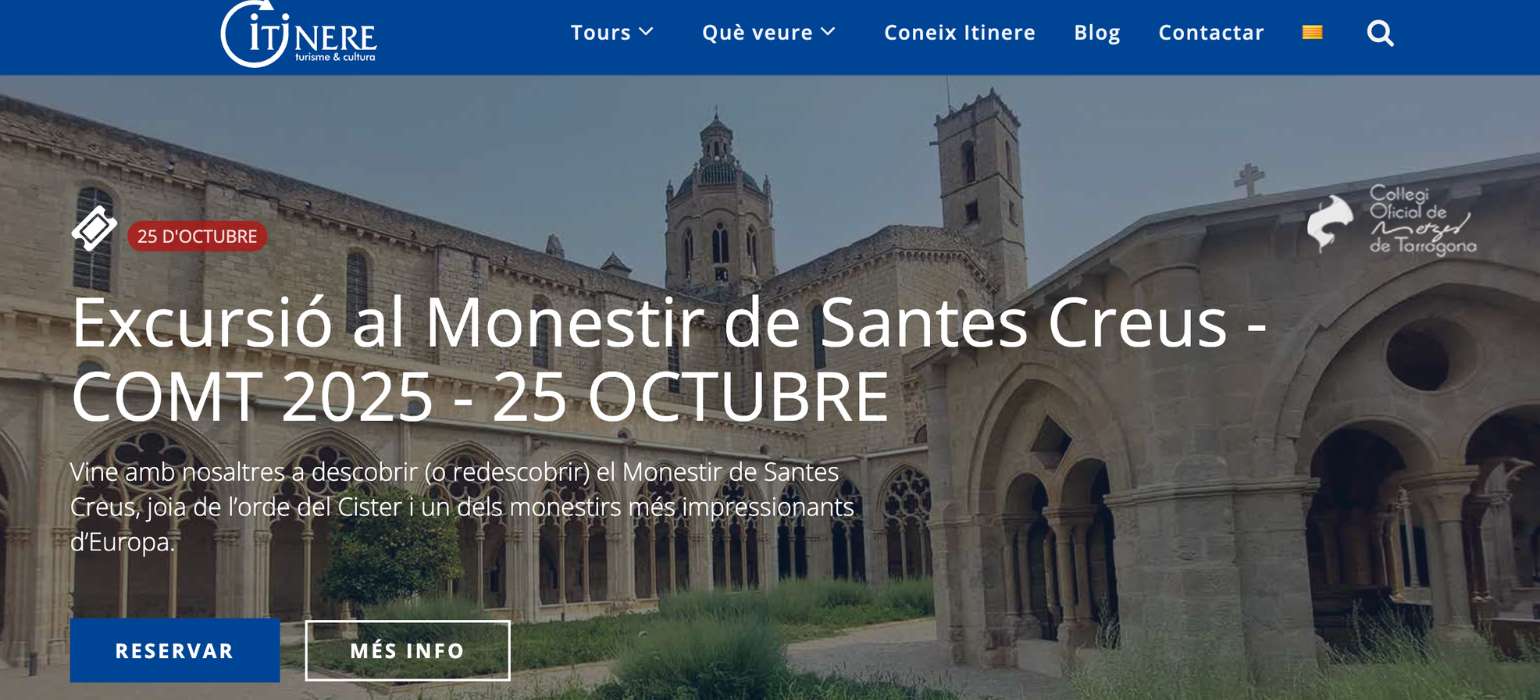Click the Excursió al Monestir de Santes Creus title
Screen dimensions: 1540x700
click(x=670, y=358)
